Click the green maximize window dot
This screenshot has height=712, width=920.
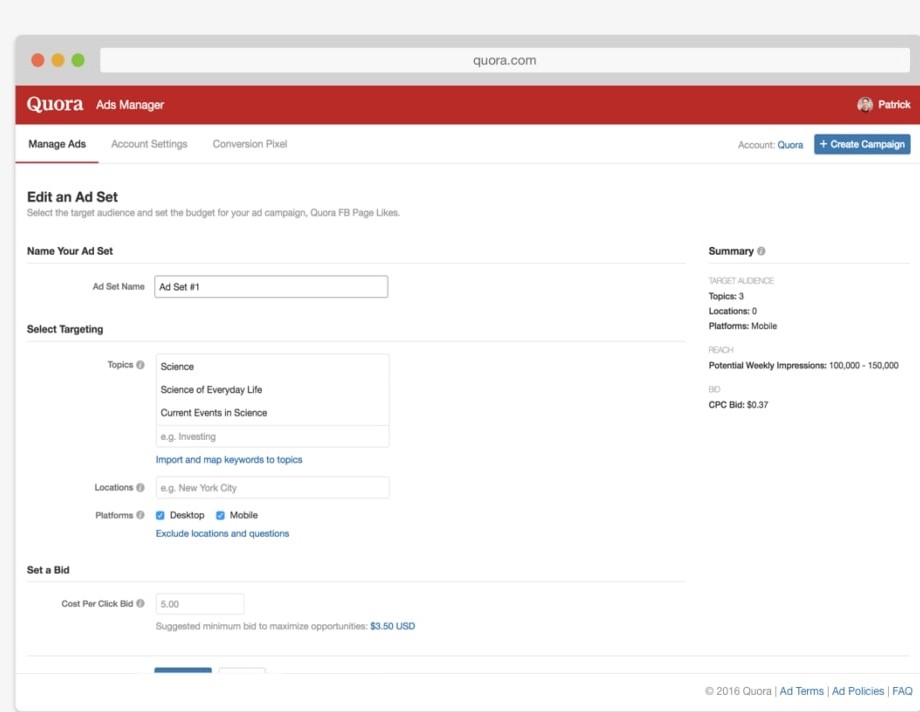(77, 60)
